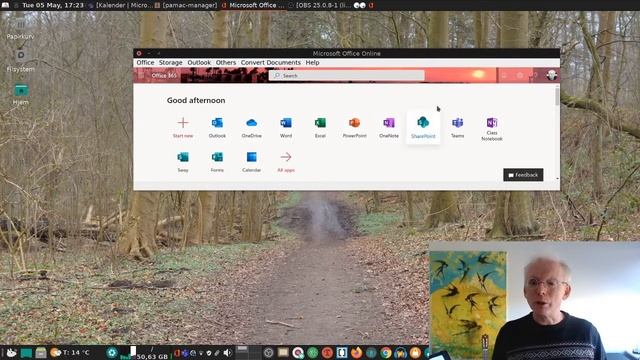
Task: Open the Office menu
Action: 145,62
